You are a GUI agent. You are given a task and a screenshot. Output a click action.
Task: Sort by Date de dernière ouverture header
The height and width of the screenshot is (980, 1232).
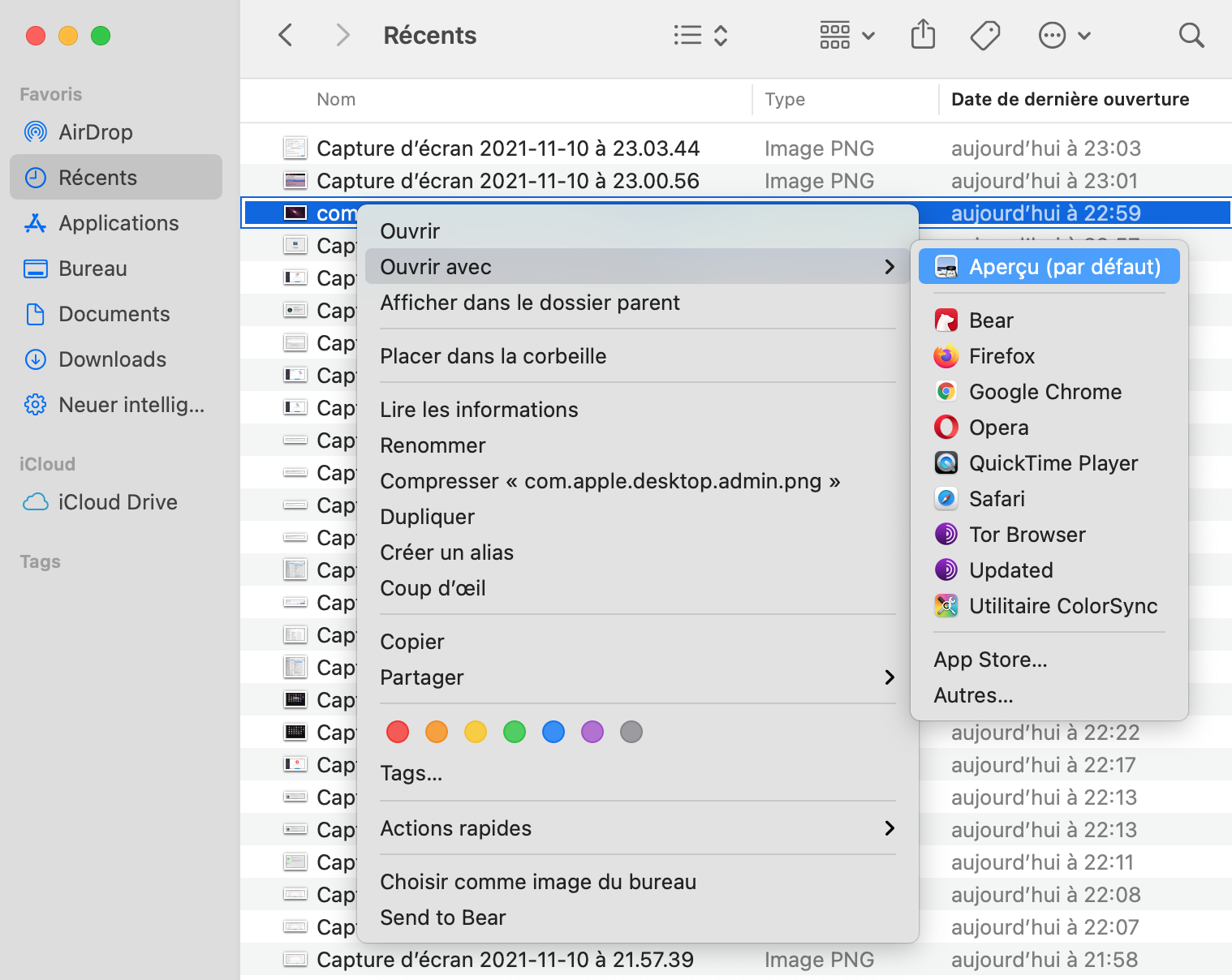click(1070, 99)
